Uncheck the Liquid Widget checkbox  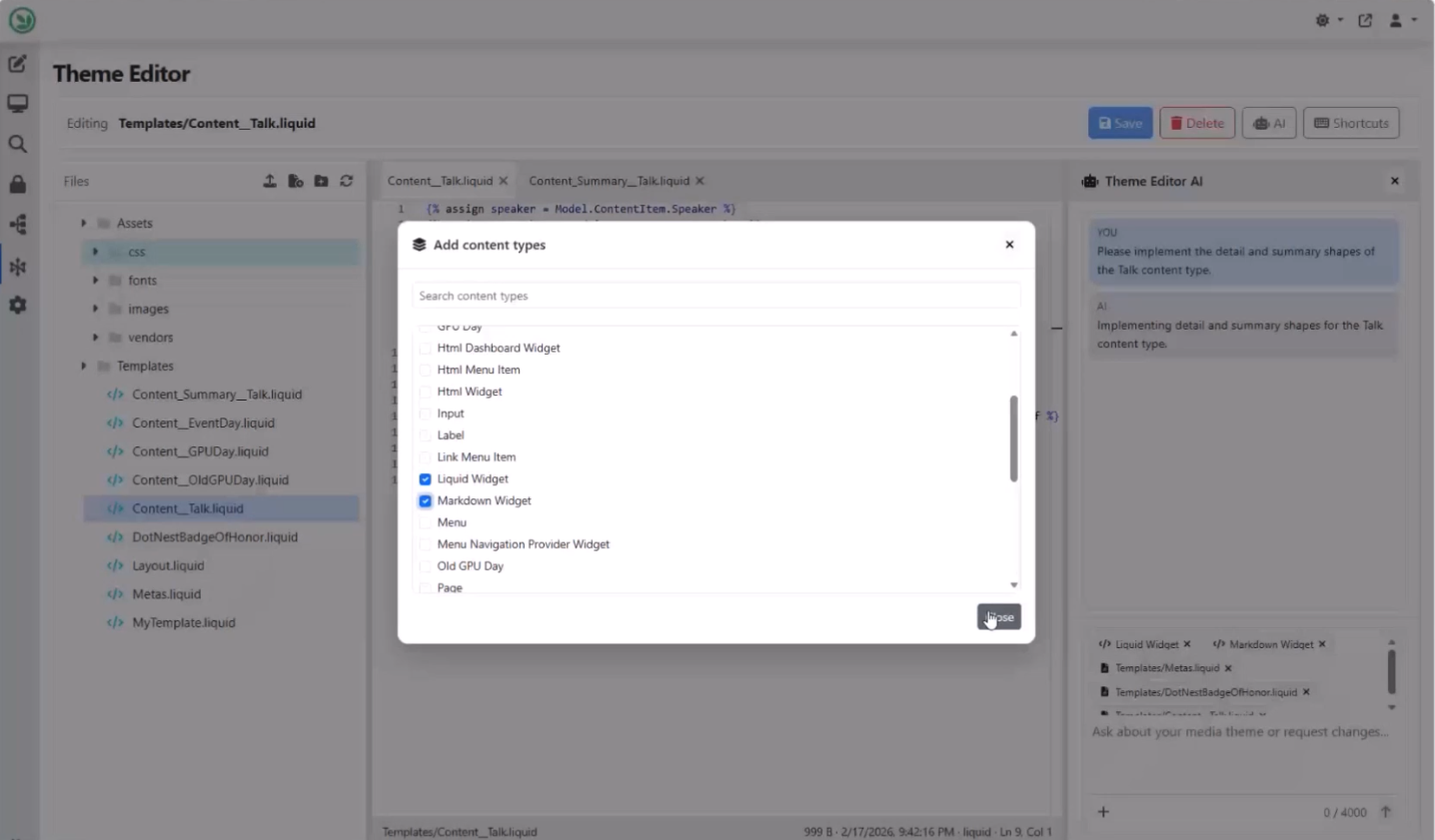pyautogui.click(x=426, y=479)
